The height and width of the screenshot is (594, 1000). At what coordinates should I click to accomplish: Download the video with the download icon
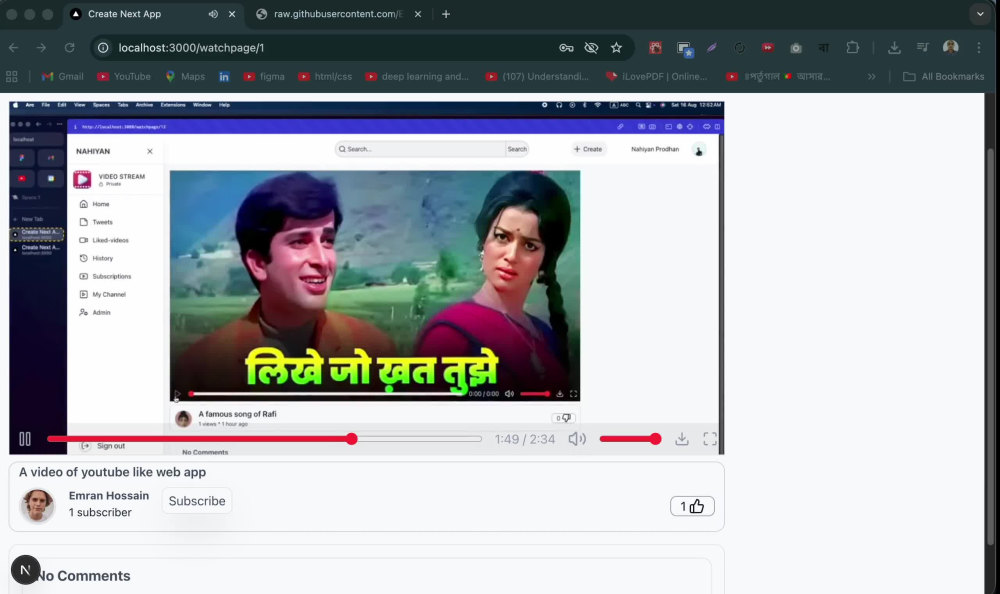[682, 439]
